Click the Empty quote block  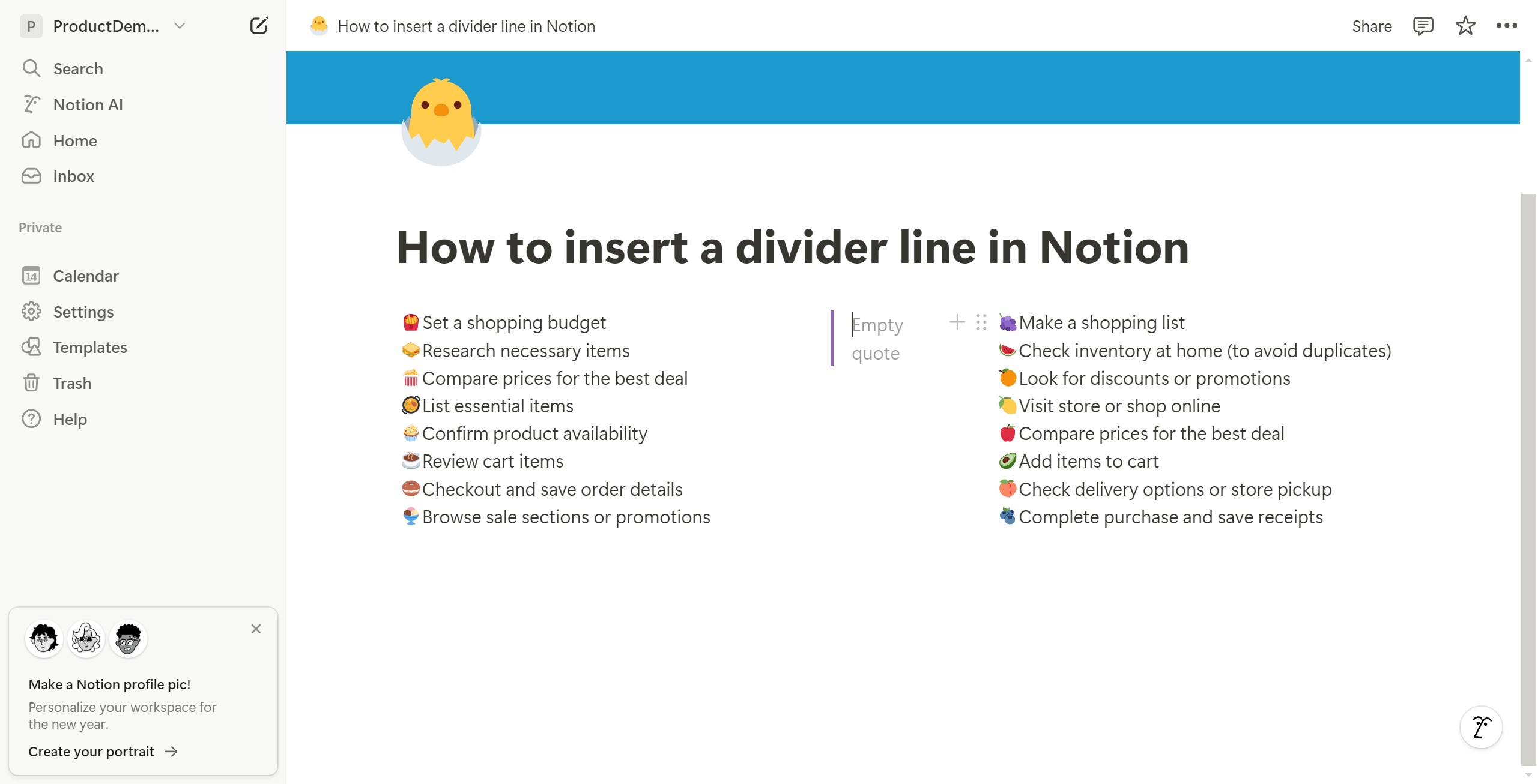coord(877,339)
